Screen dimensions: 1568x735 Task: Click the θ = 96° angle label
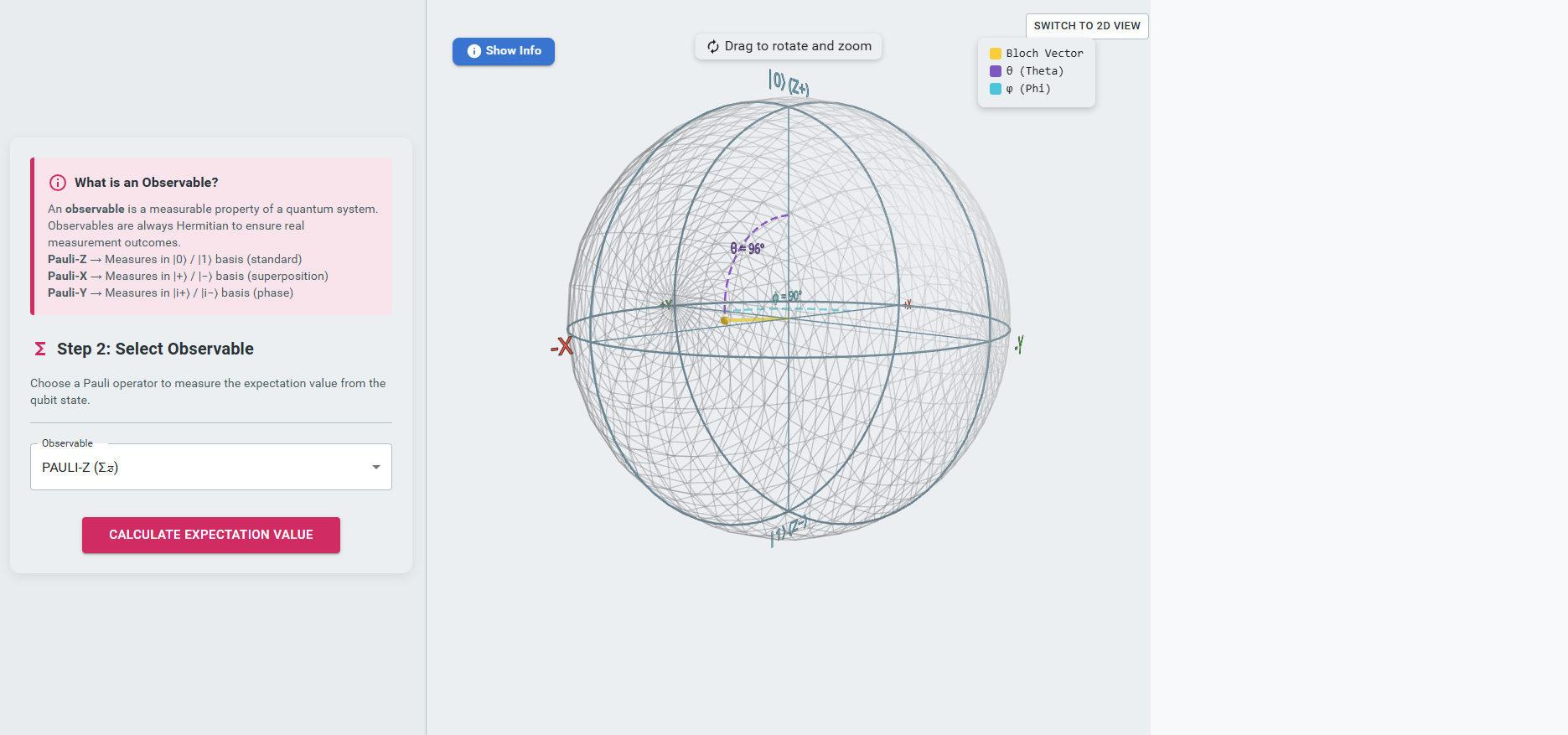click(x=747, y=249)
